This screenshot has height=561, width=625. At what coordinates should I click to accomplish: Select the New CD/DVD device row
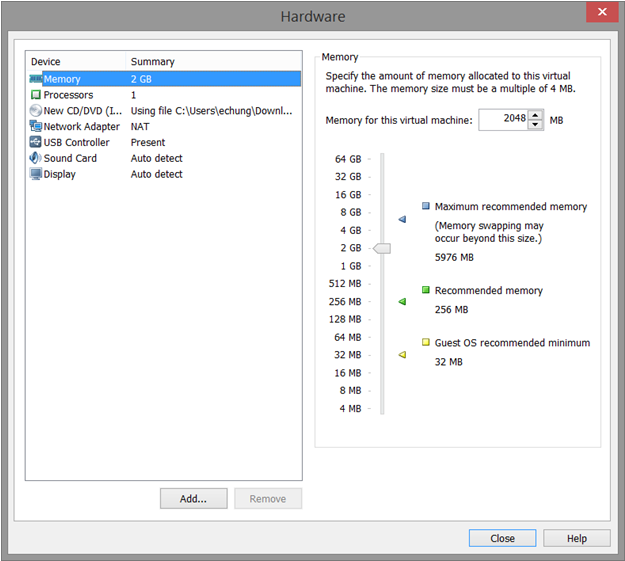coord(165,110)
